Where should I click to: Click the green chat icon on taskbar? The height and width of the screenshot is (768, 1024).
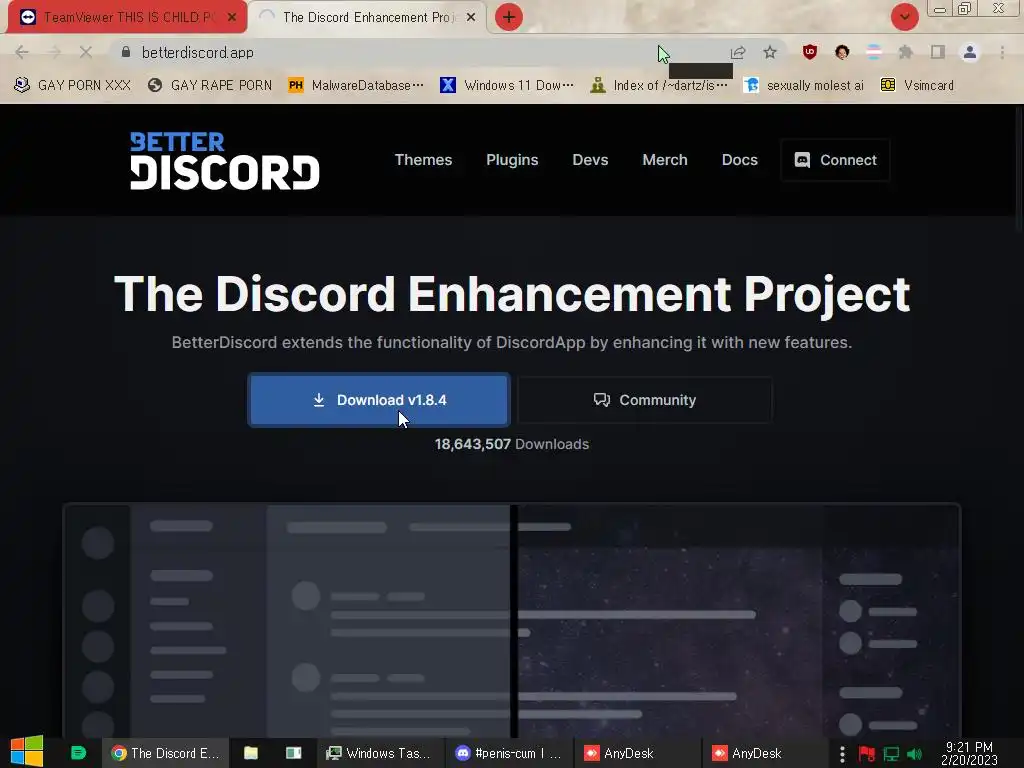click(x=78, y=753)
